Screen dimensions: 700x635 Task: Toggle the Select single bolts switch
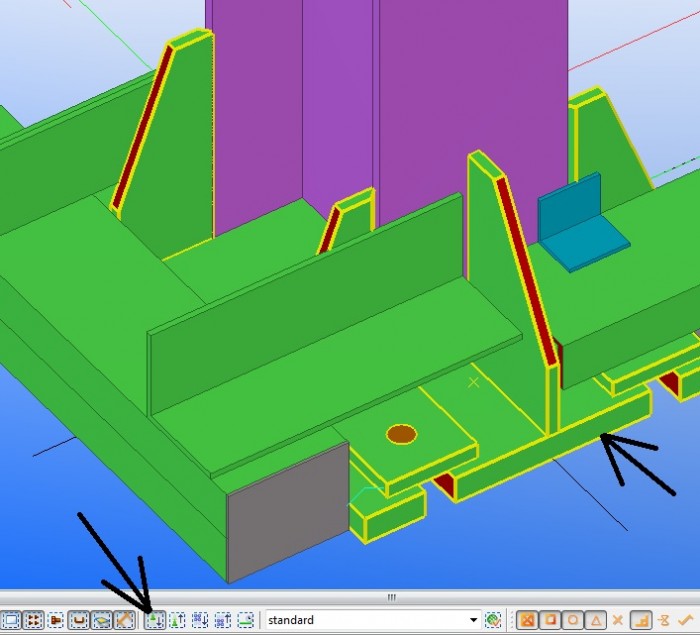click(x=56, y=620)
